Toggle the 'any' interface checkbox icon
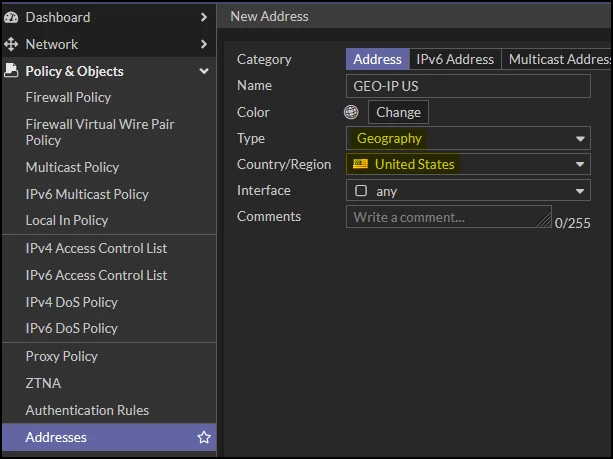The height and width of the screenshot is (459, 613). coord(360,191)
